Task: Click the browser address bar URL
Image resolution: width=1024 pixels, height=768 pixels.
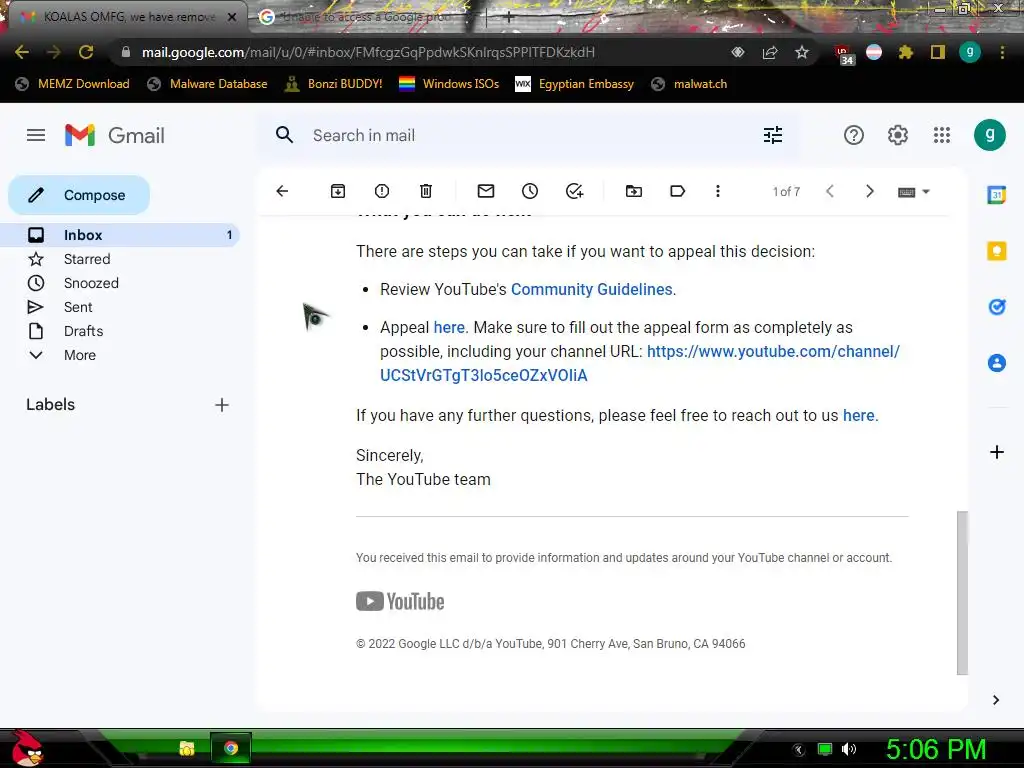Action: pyautogui.click(x=368, y=52)
